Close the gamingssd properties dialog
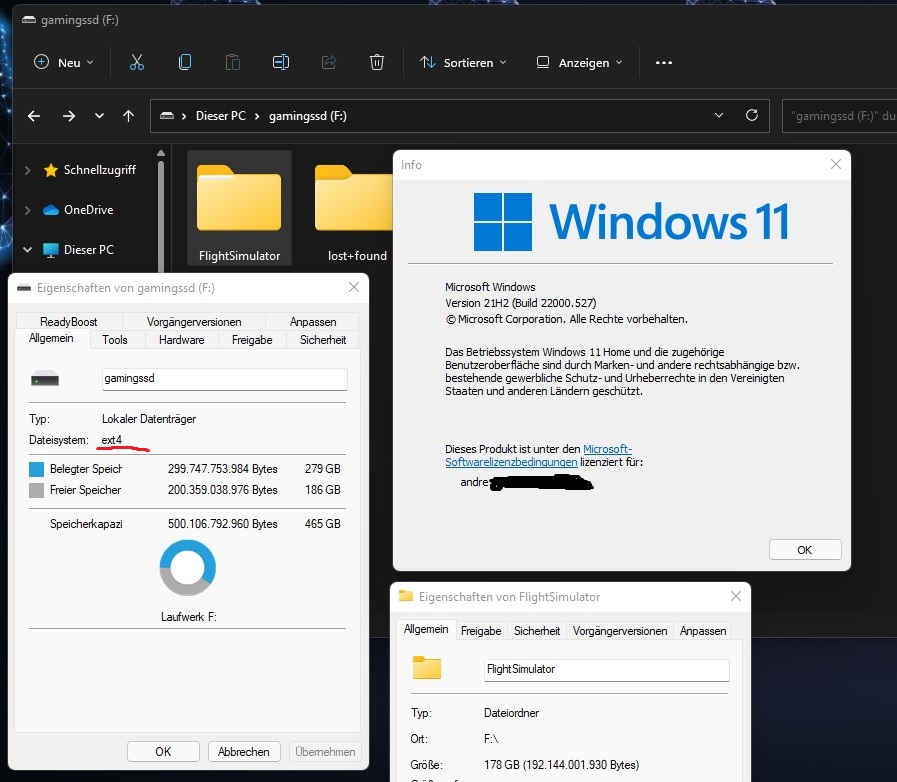The width and height of the screenshot is (897, 782). tap(354, 287)
